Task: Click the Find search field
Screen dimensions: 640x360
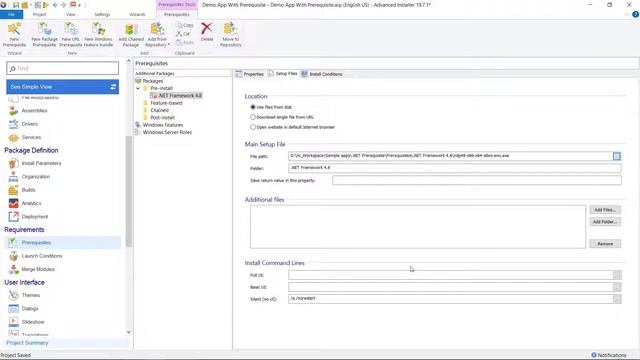Action: coord(62,68)
